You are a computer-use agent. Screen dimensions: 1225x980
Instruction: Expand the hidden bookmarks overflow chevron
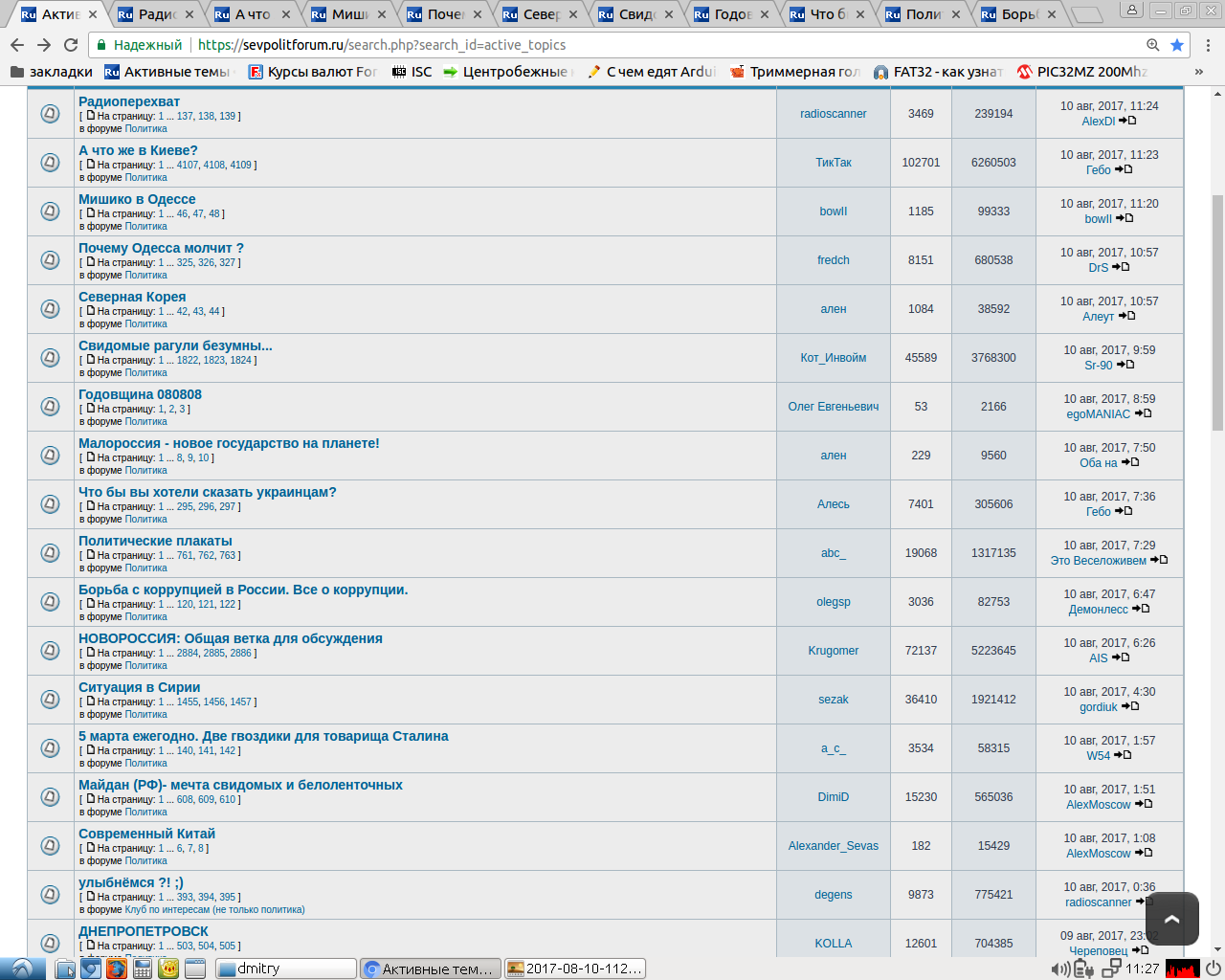1198,72
